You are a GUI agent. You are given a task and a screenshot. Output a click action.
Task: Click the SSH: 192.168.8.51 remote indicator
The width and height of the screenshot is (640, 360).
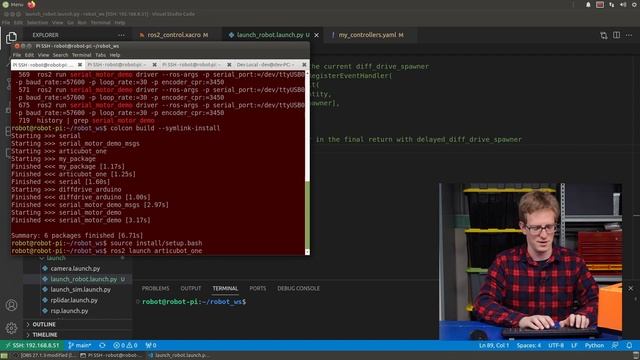(32, 345)
